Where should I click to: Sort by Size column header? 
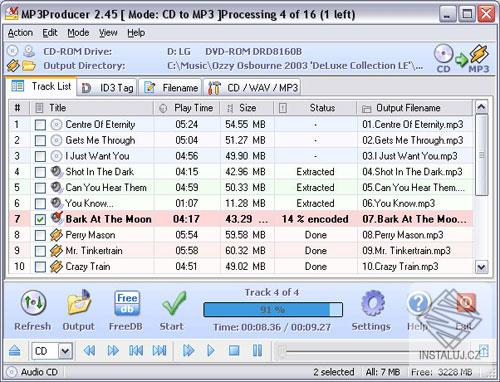click(x=247, y=108)
